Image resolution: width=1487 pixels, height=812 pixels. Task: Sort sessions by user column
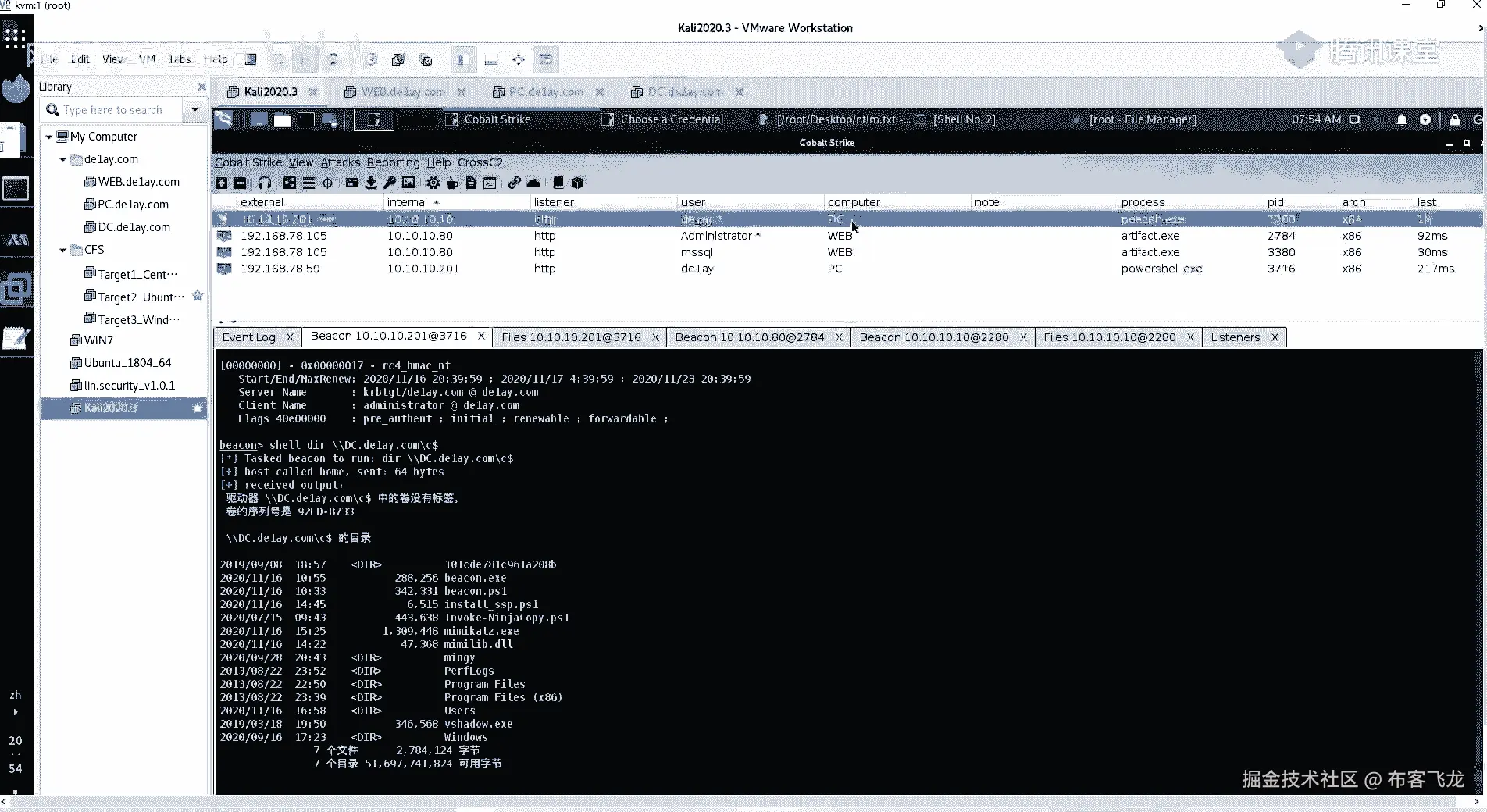[x=750, y=202]
